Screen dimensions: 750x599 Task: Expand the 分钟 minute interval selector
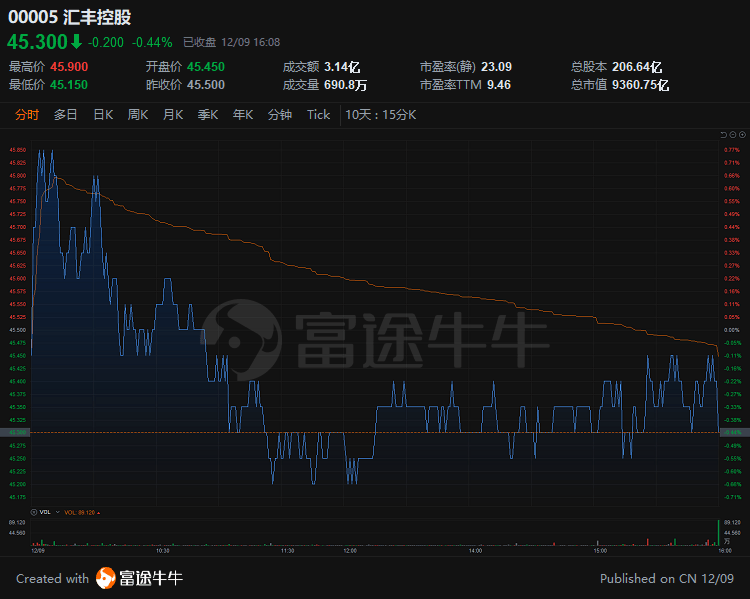point(280,114)
